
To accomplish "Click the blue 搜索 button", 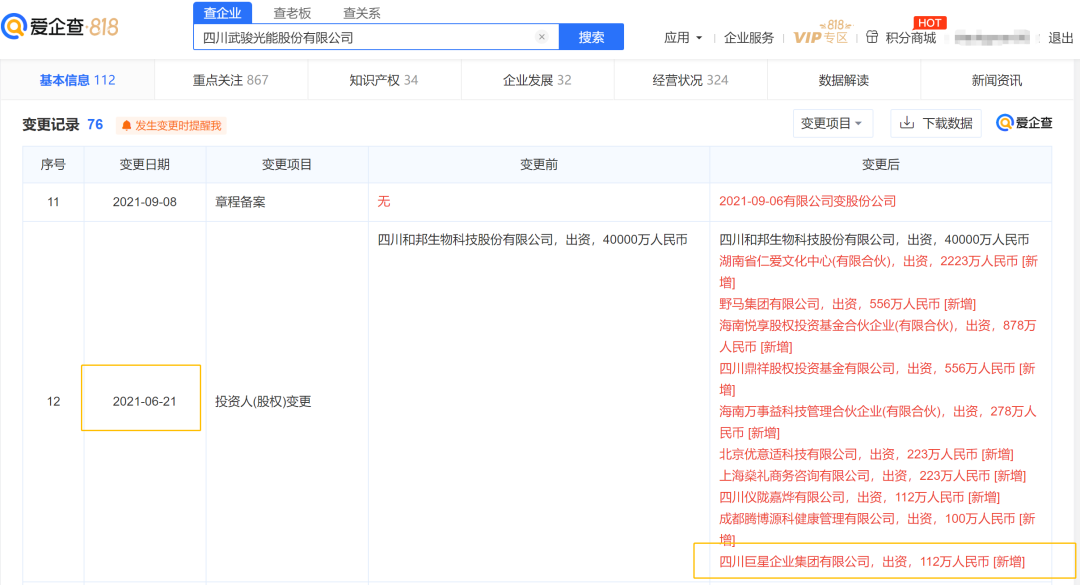I will [591, 37].
